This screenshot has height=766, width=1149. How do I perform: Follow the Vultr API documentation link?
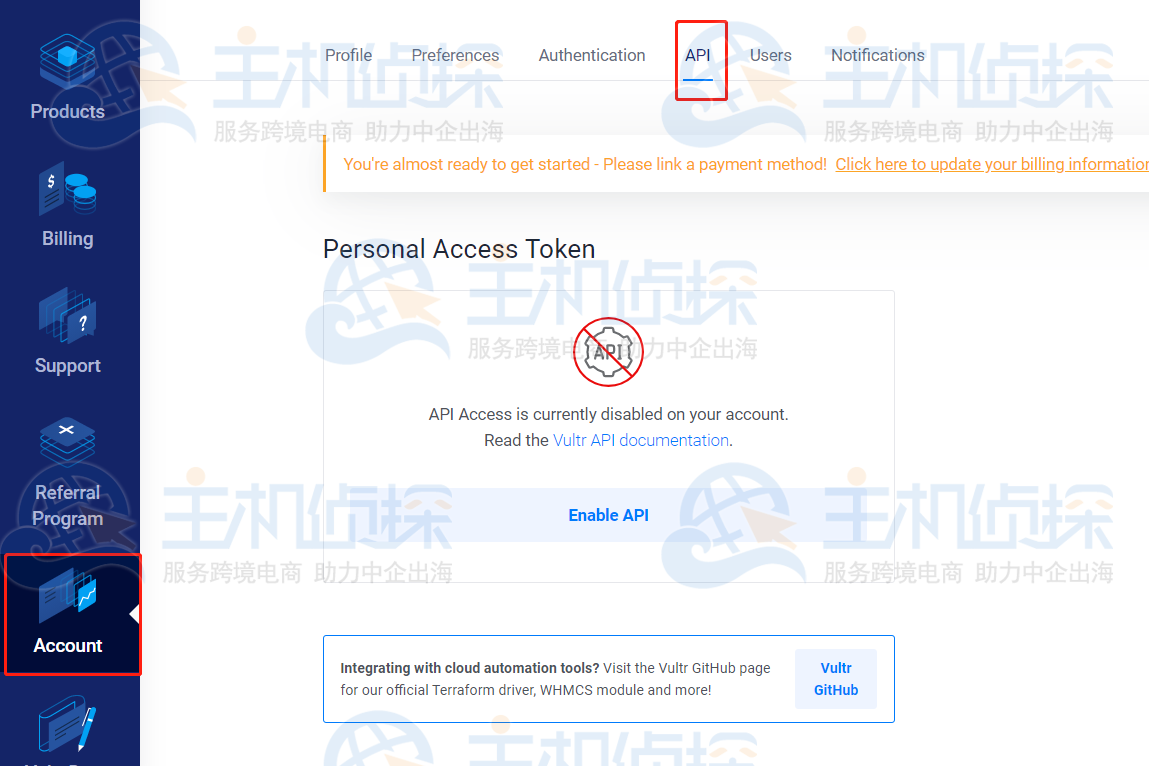[641, 440]
